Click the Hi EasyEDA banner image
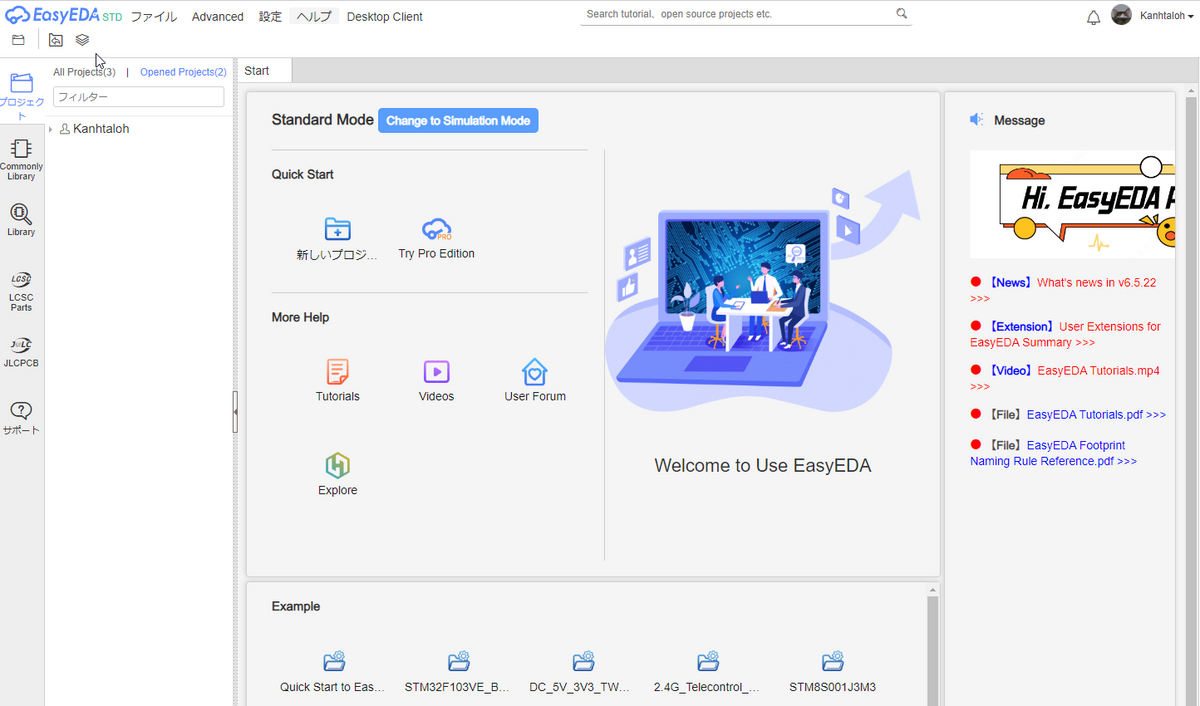 pyautogui.click(x=1072, y=204)
